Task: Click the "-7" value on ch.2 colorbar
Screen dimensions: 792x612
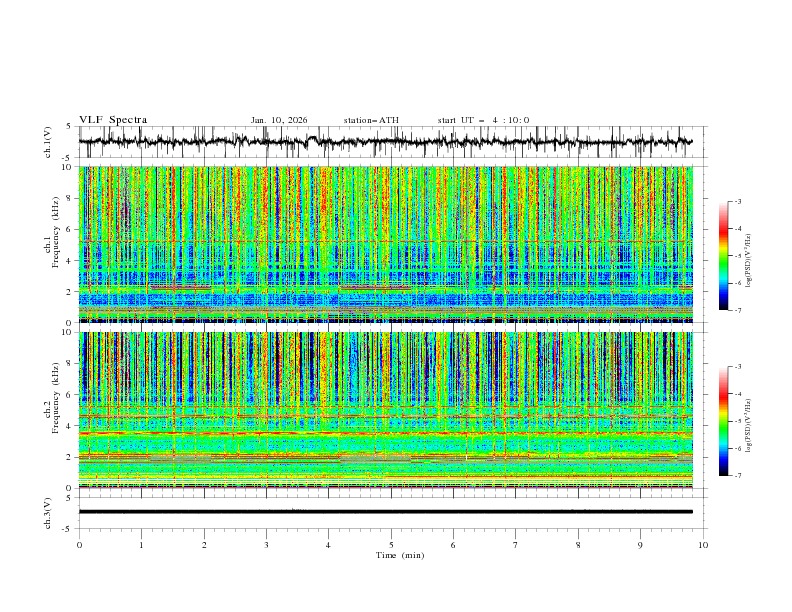Action: click(737, 475)
